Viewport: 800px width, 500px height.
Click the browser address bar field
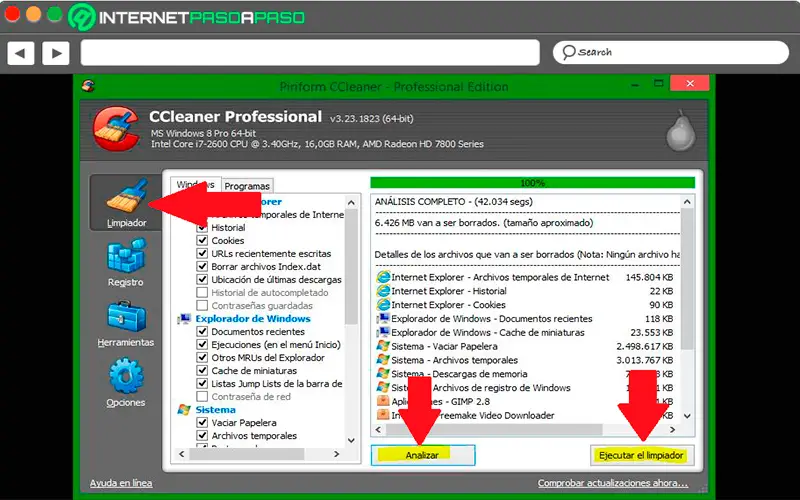click(x=310, y=53)
